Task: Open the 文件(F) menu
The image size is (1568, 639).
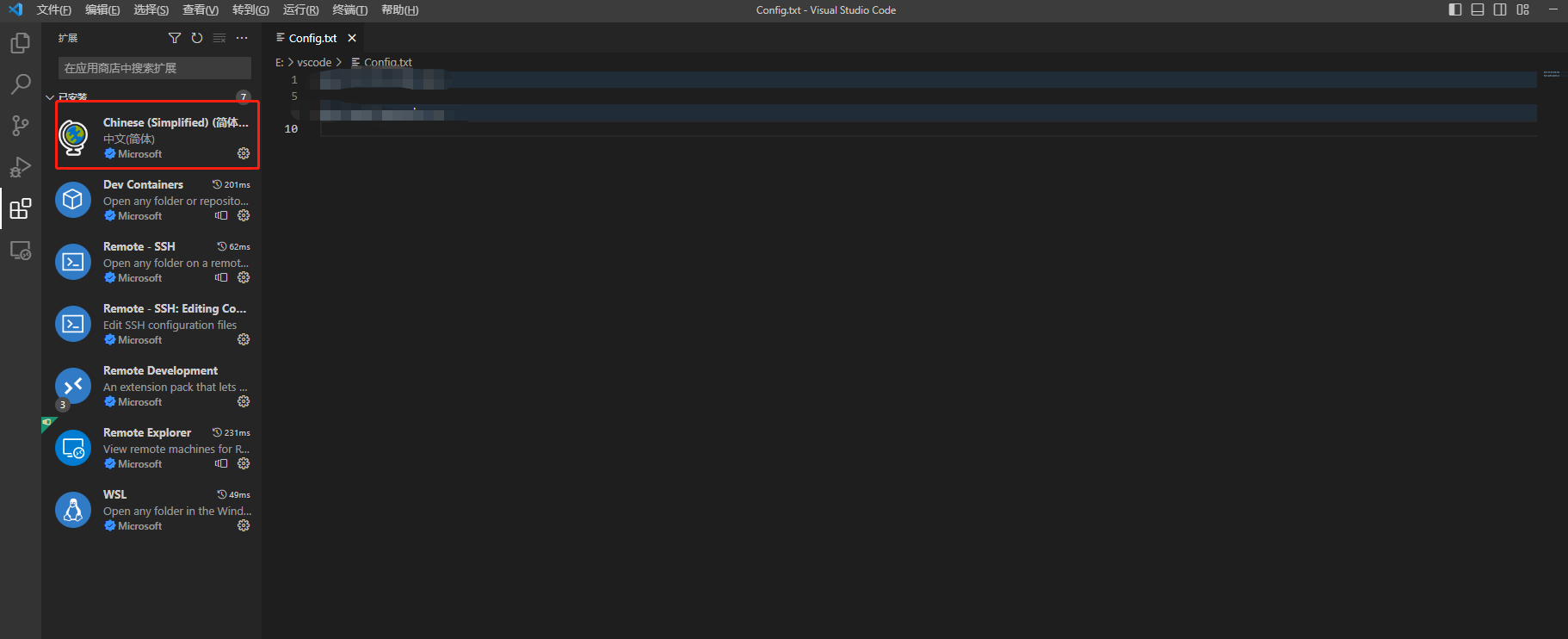Action: [x=53, y=10]
